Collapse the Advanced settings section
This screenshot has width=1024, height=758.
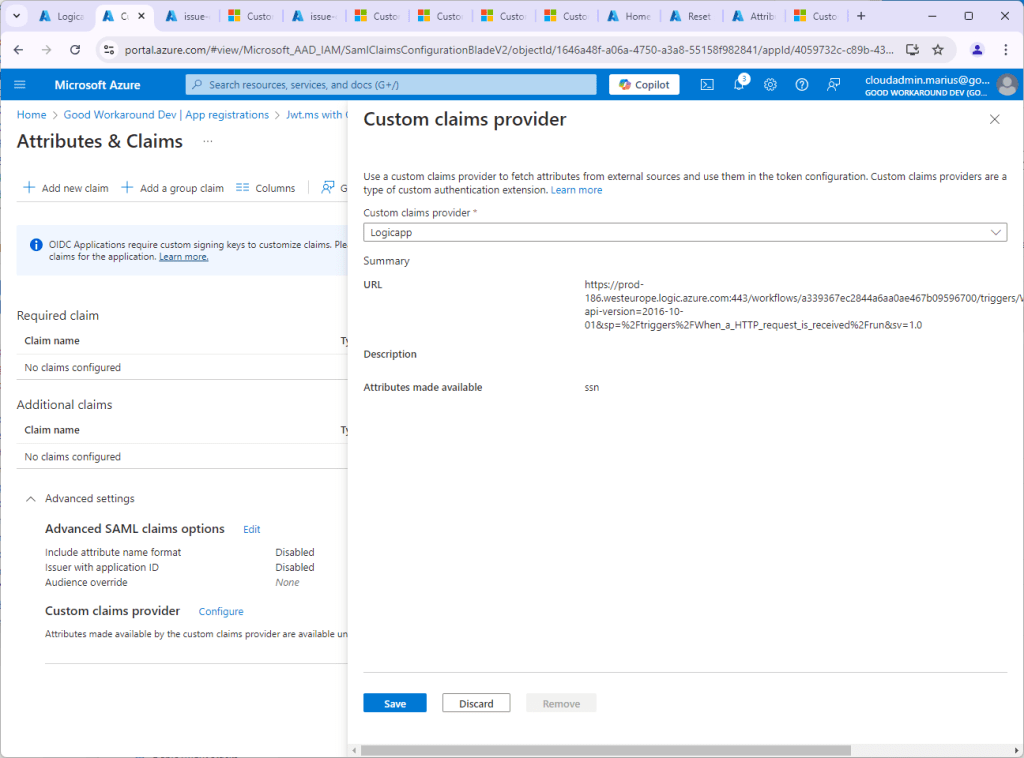[x=31, y=498]
